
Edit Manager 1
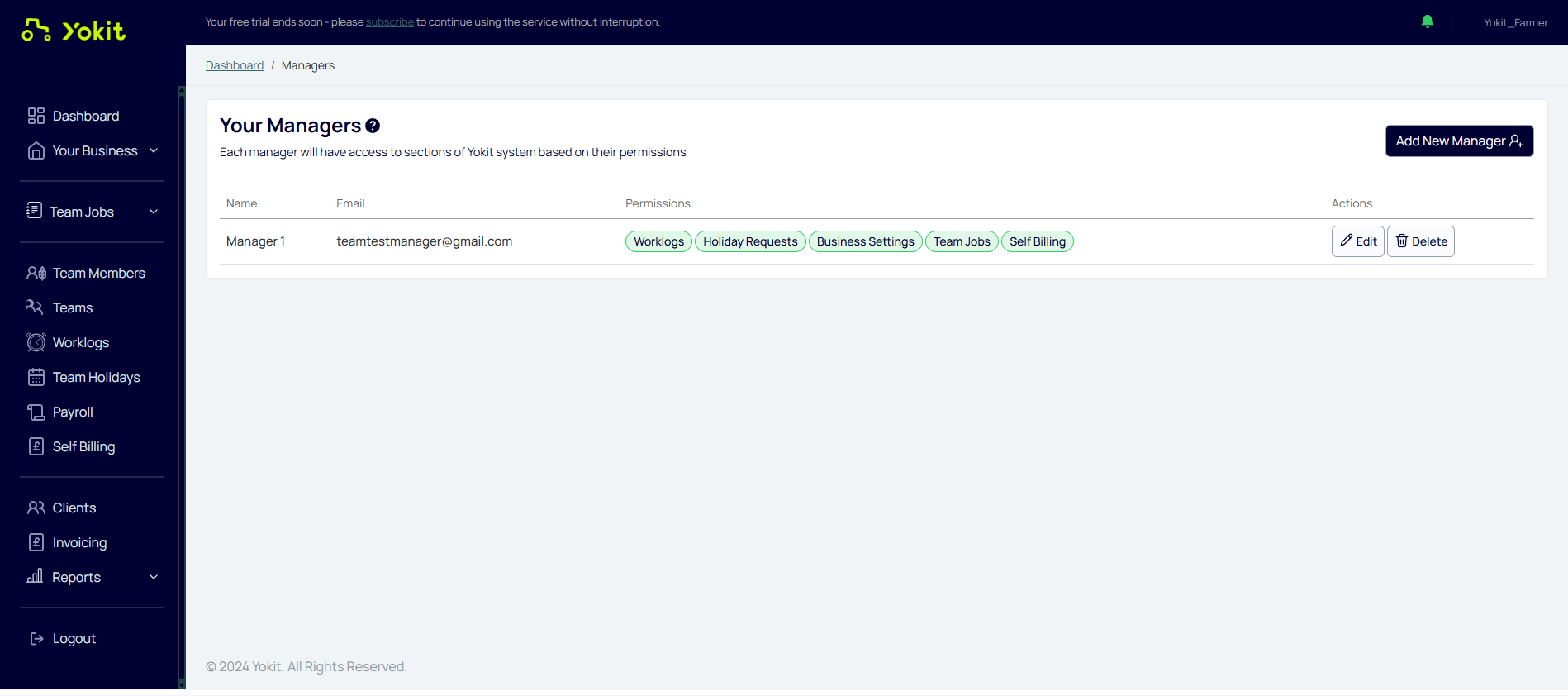[x=1357, y=241]
